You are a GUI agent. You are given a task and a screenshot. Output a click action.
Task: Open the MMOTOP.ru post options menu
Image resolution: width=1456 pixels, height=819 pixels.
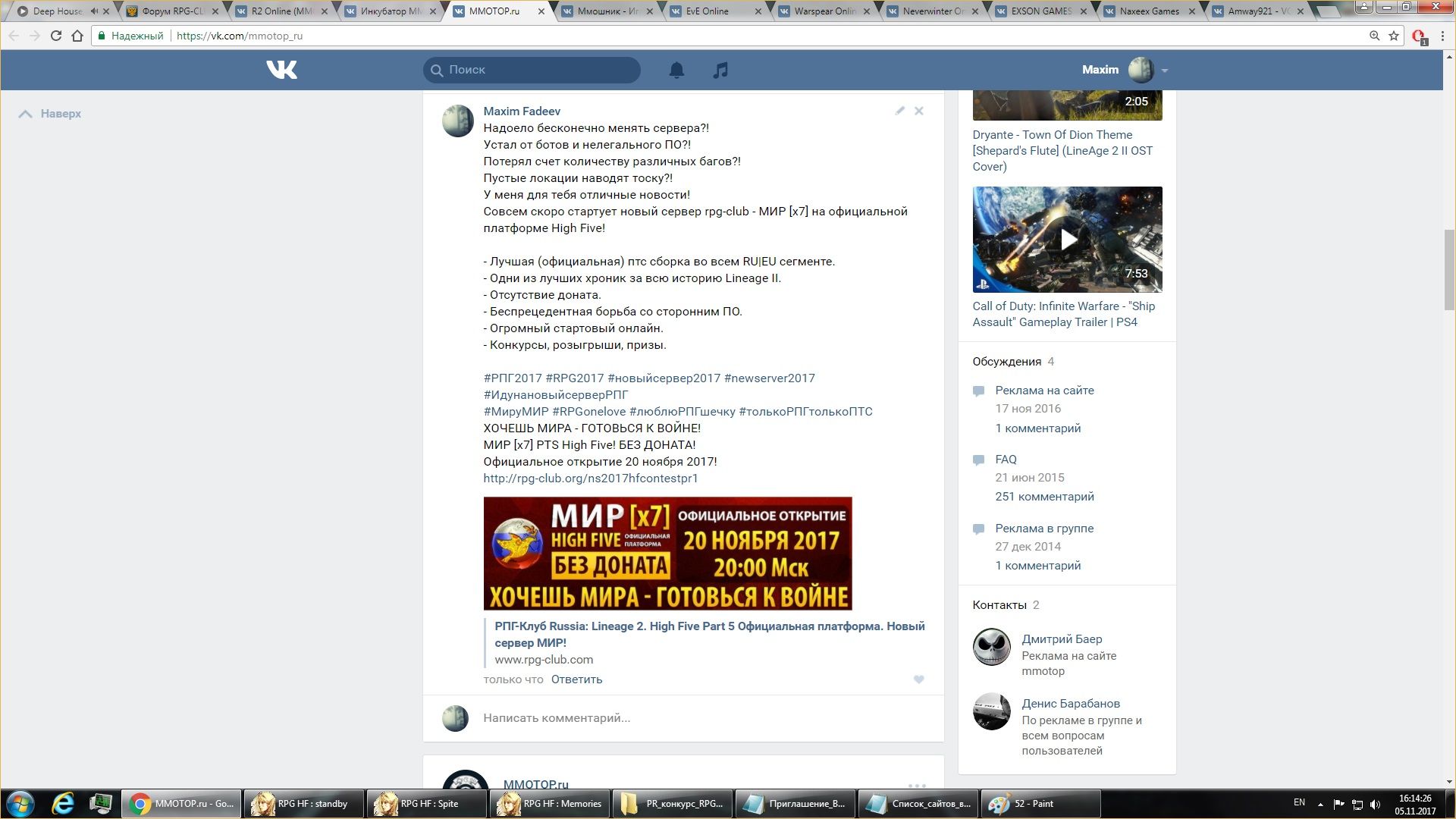916,785
